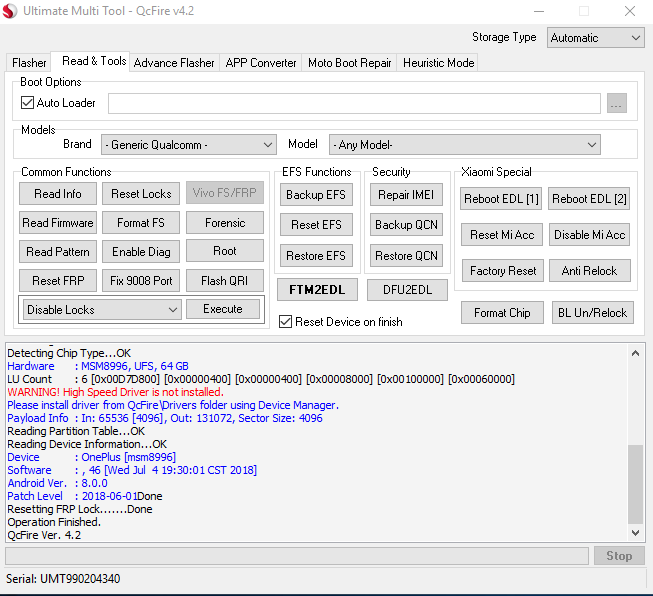Click the Read Pattern button
This screenshot has height=596, width=653.
[58, 252]
